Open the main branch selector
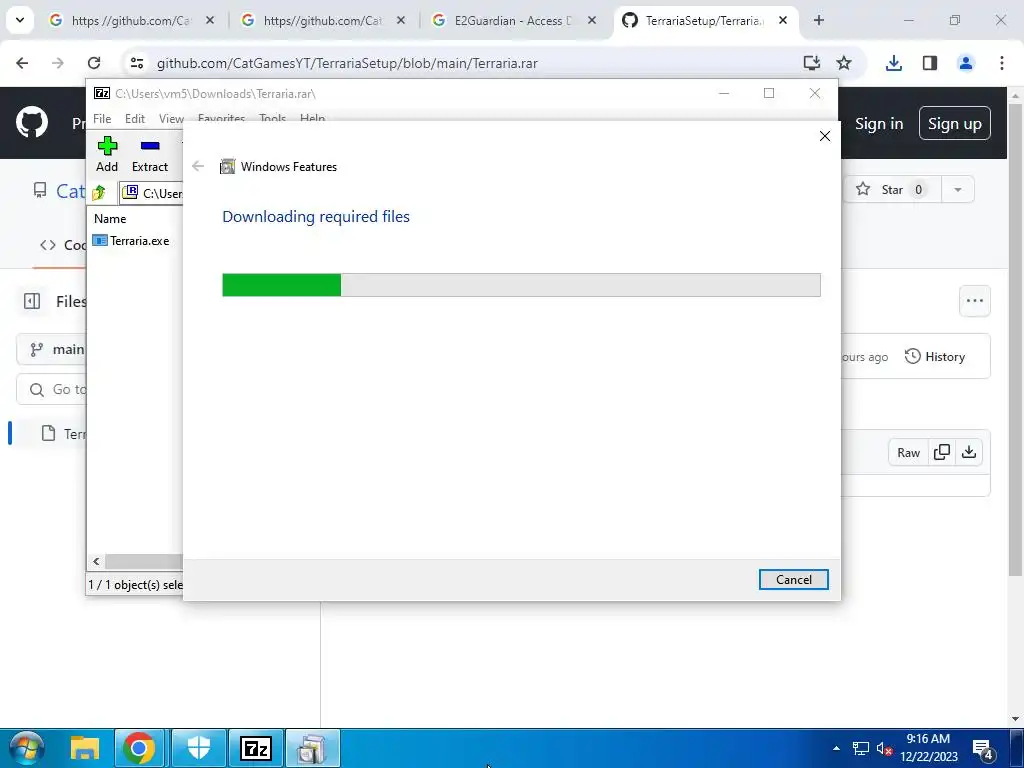1024x768 pixels. (52, 349)
